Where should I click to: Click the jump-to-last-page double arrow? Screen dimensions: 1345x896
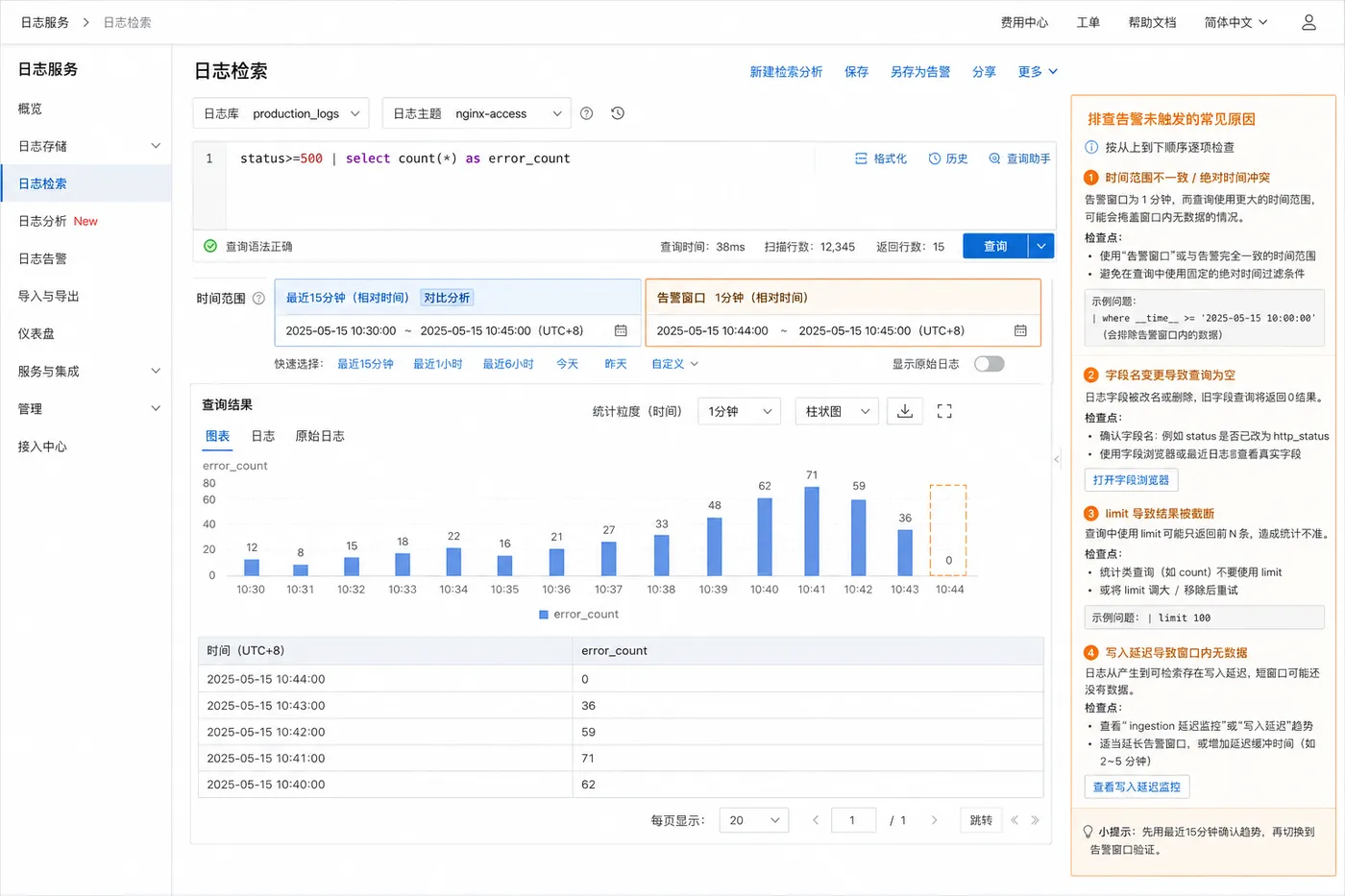pyautogui.click(x=1035, y=820)
